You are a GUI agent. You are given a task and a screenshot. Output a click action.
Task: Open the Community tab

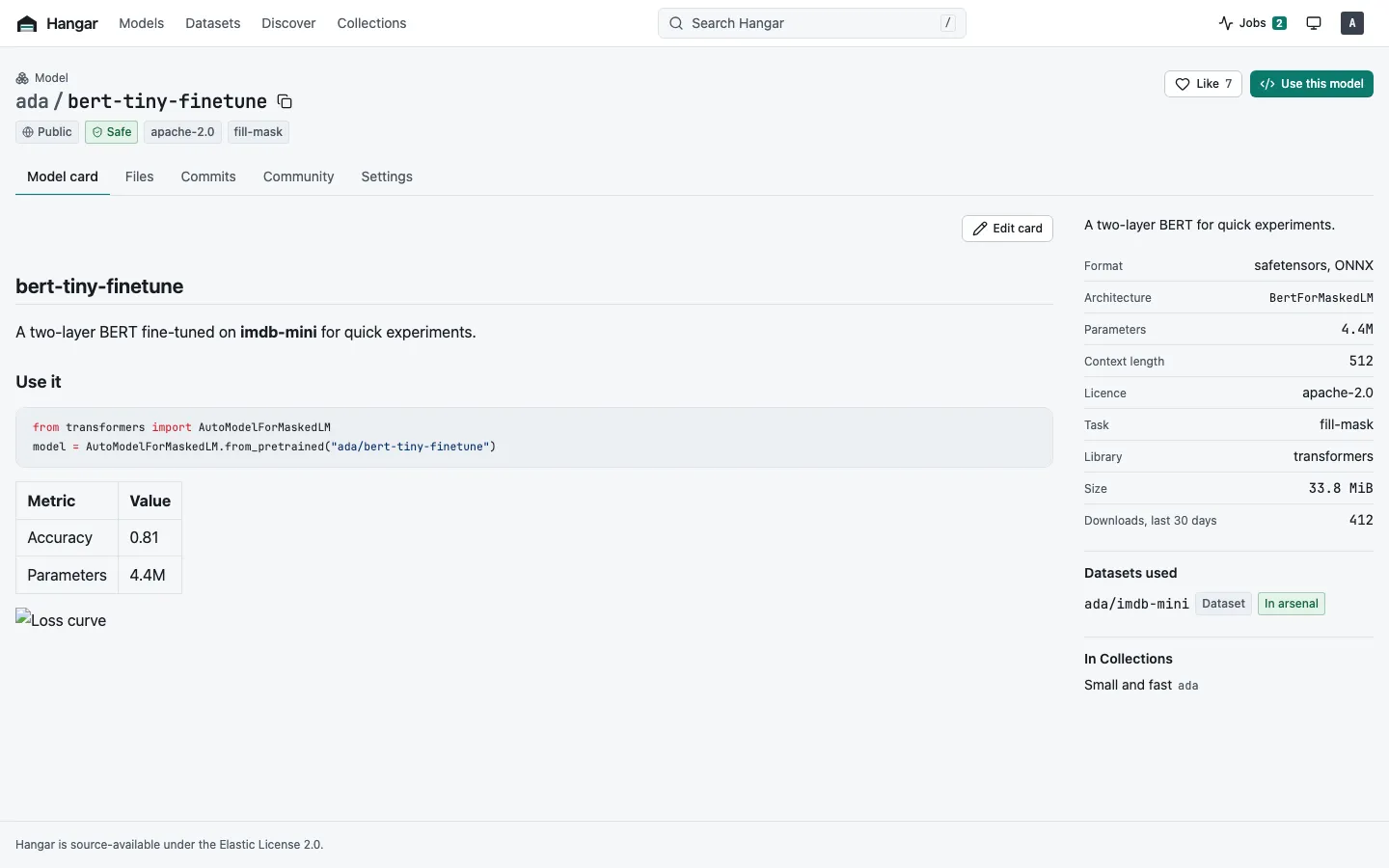pos(299,176)
